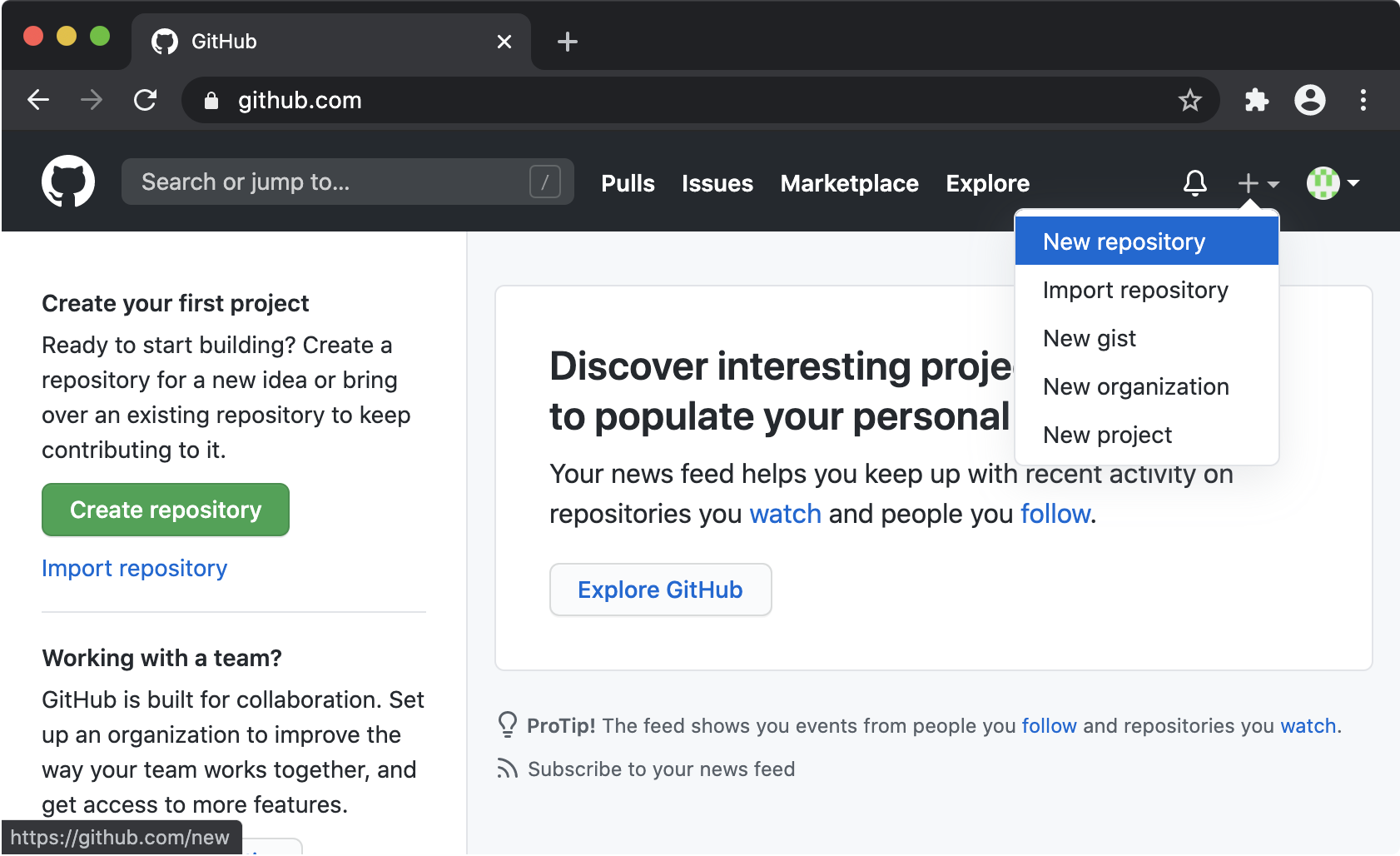This screenshot has height=856, width=1400.
Task: Click the plus create-new dropdown icon
Action: (x=1258, y=183)
